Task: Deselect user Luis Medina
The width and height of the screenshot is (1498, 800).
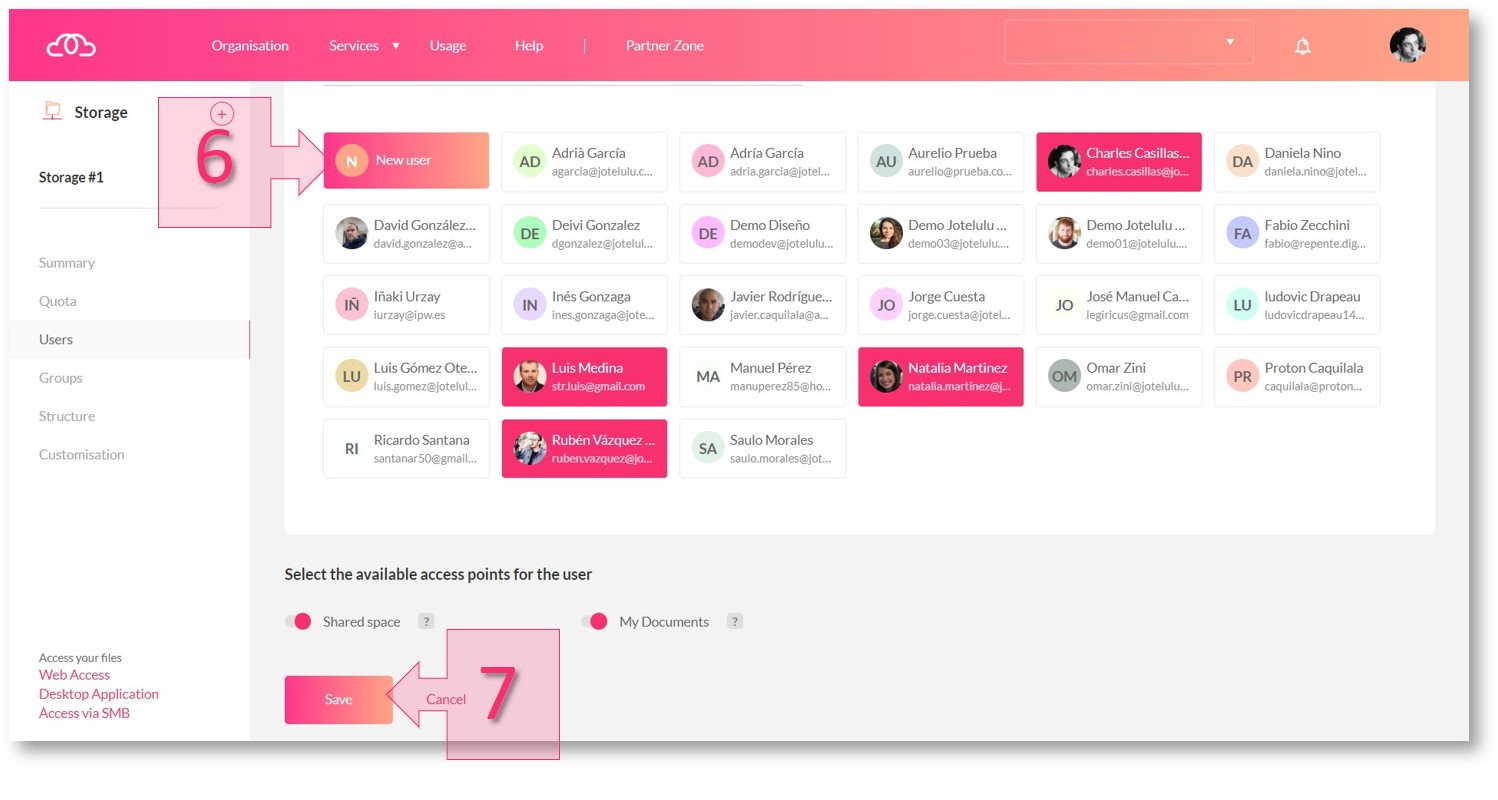Action: tap(584, 376)
